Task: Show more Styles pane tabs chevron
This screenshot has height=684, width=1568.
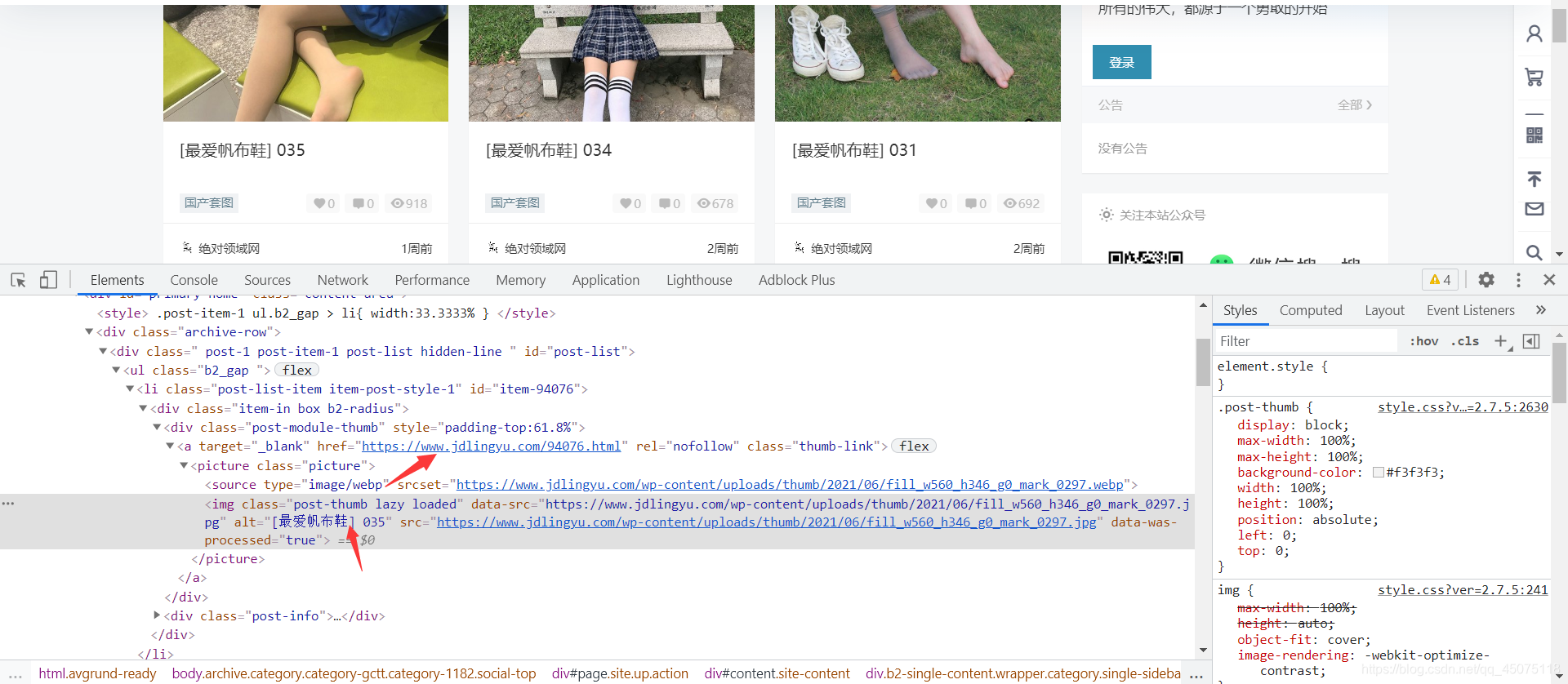Action: click(1541, 310)
